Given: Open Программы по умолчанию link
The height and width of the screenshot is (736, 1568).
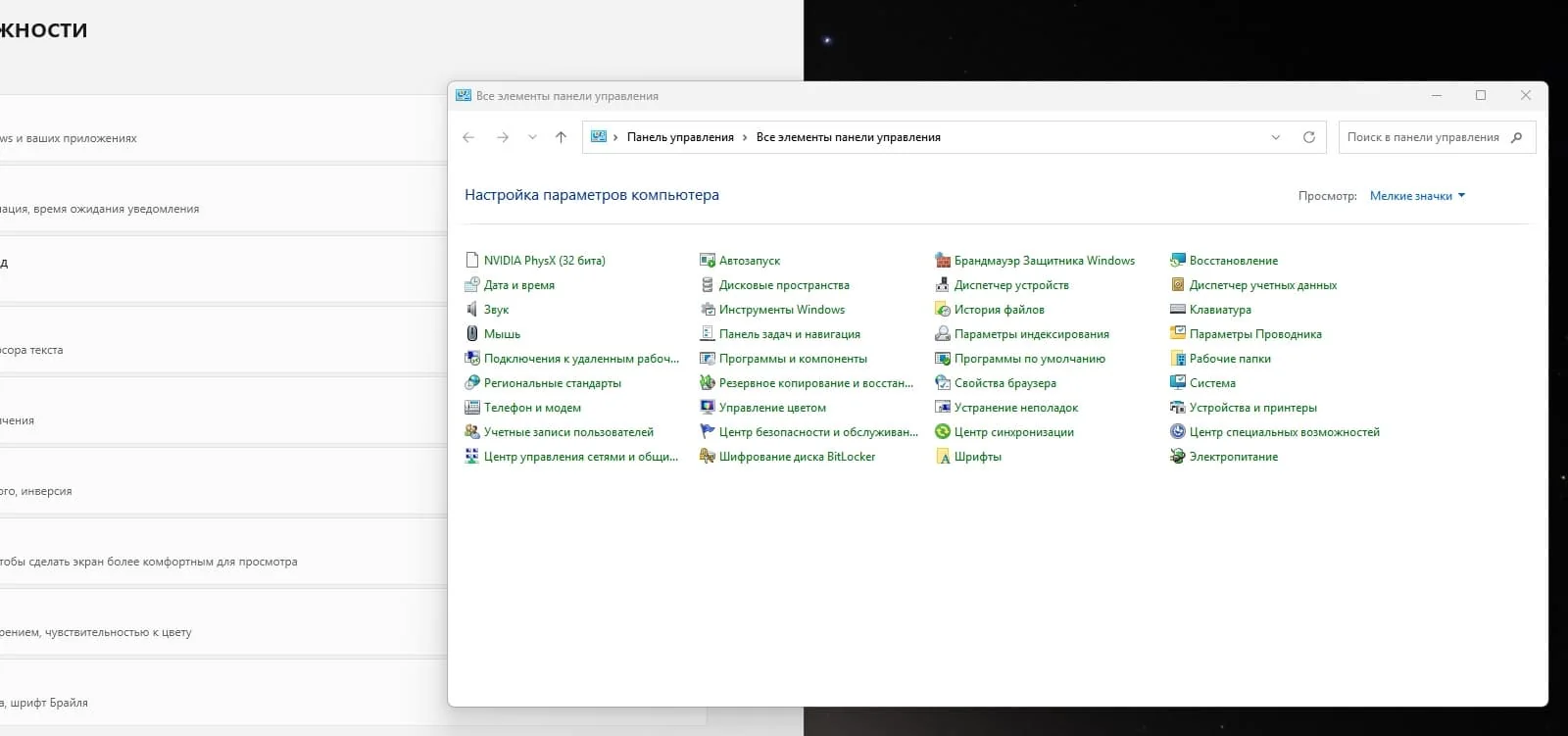Looking at the screenshot, I should [1029, 359].
